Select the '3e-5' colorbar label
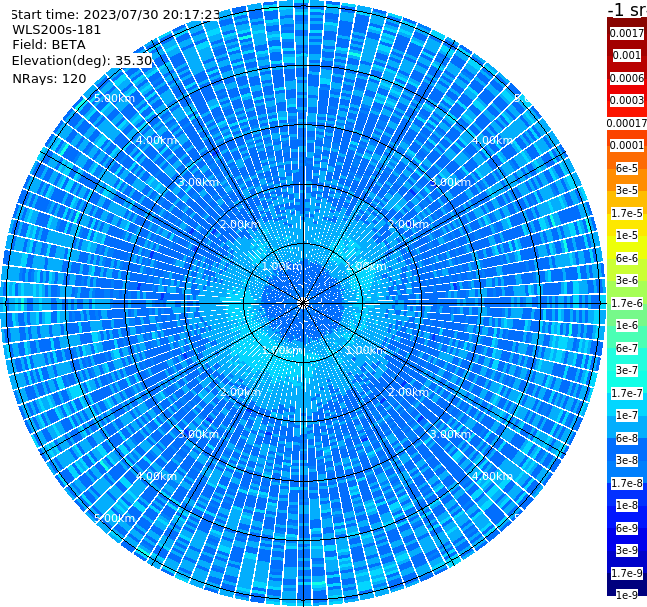This screenshot has width=647, height=607. pos(627,191)
